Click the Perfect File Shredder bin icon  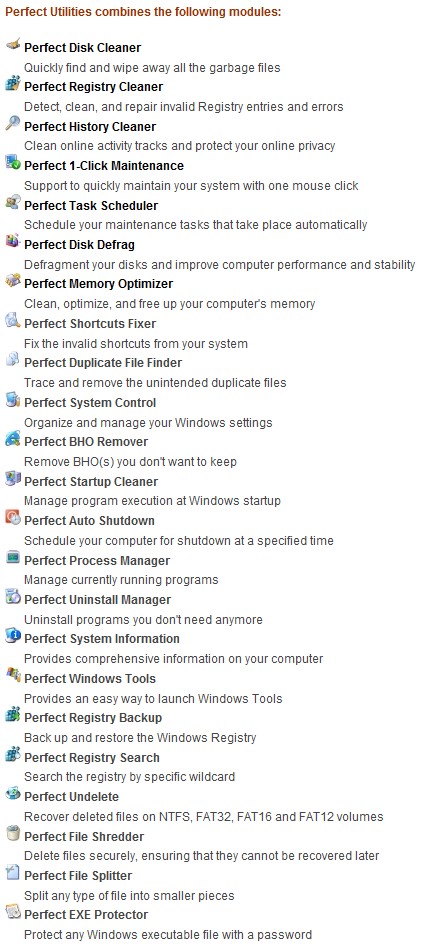[13, 833]
